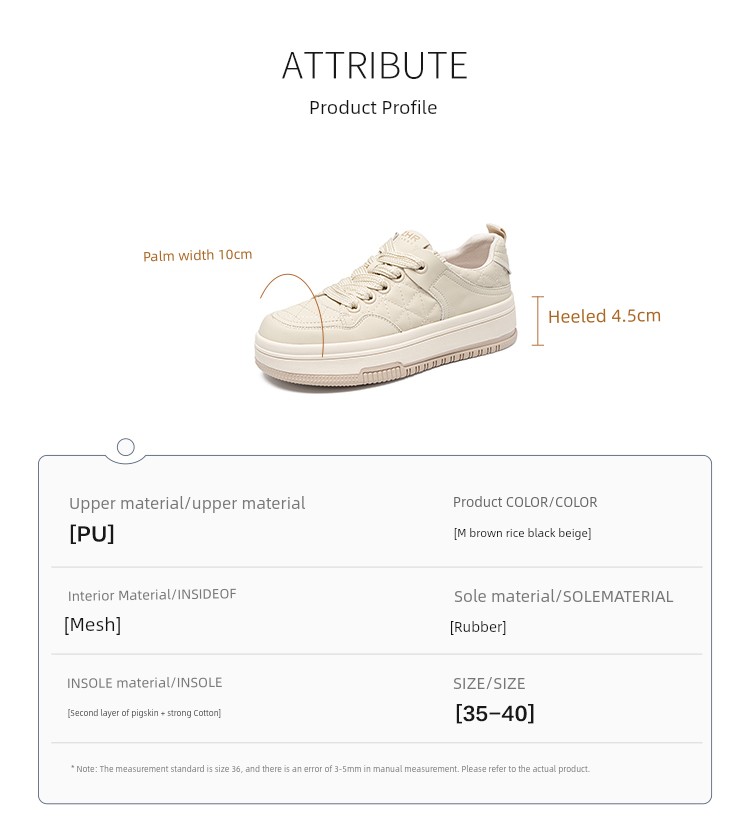Click the Heeled 4.5cm label

click(x=604, y=316)
